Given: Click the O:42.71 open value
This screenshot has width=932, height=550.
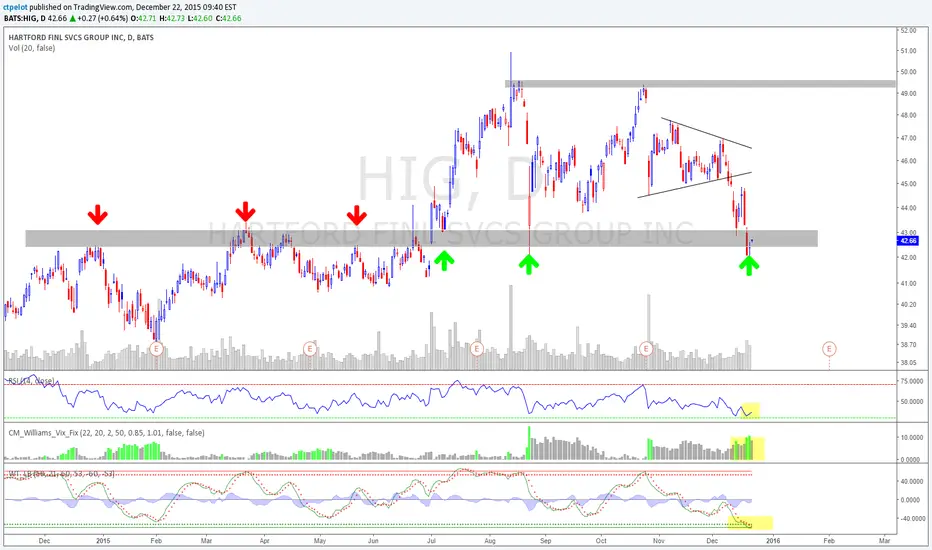Looking at the screenshot, I should (x=143, y=18).
